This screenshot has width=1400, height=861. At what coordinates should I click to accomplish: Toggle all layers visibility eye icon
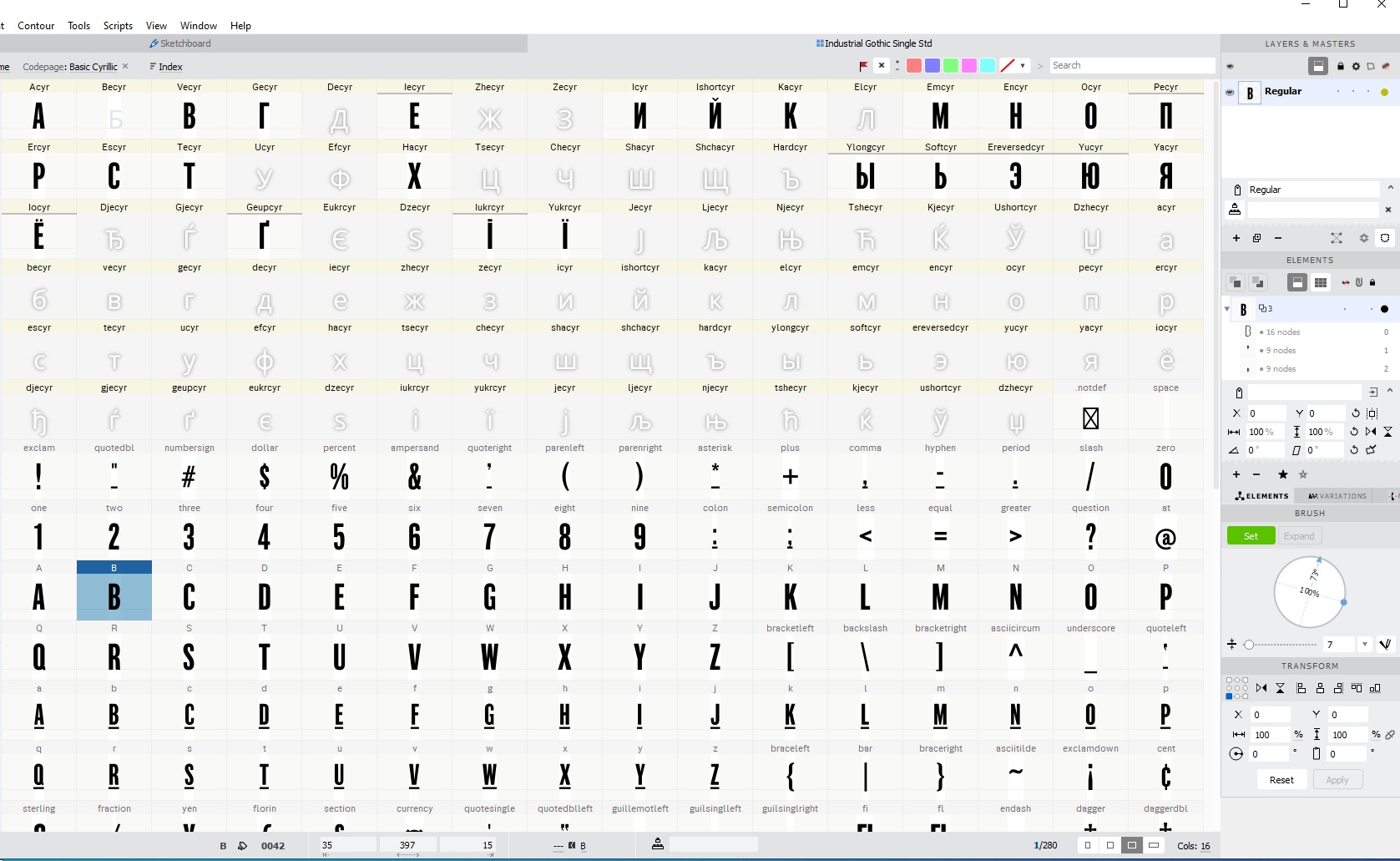click(x=1230, y=66)
